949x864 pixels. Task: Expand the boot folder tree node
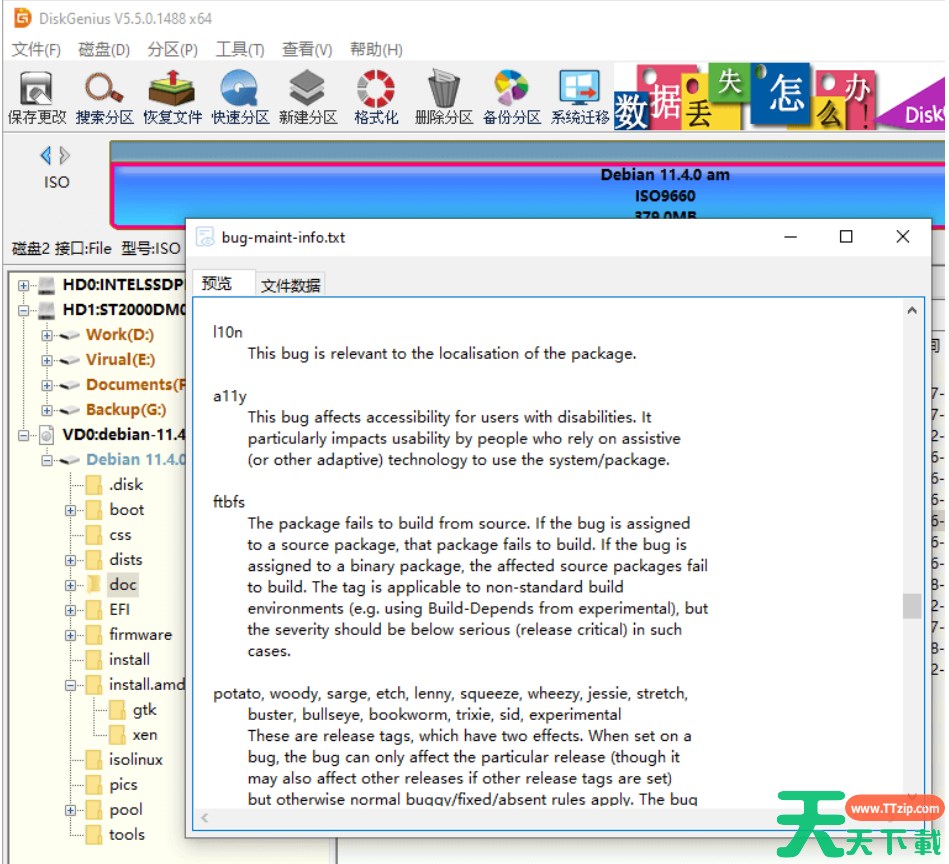71,510
